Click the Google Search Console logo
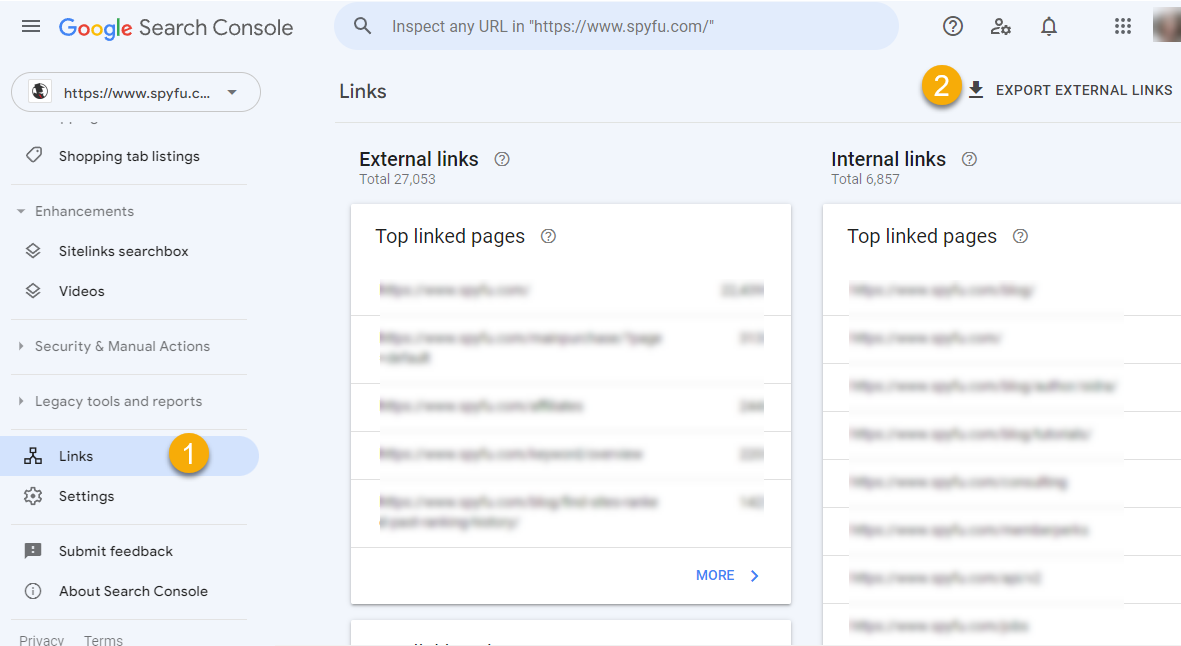The width and height of the screenshot is (1181, 646). click(176, 28)
